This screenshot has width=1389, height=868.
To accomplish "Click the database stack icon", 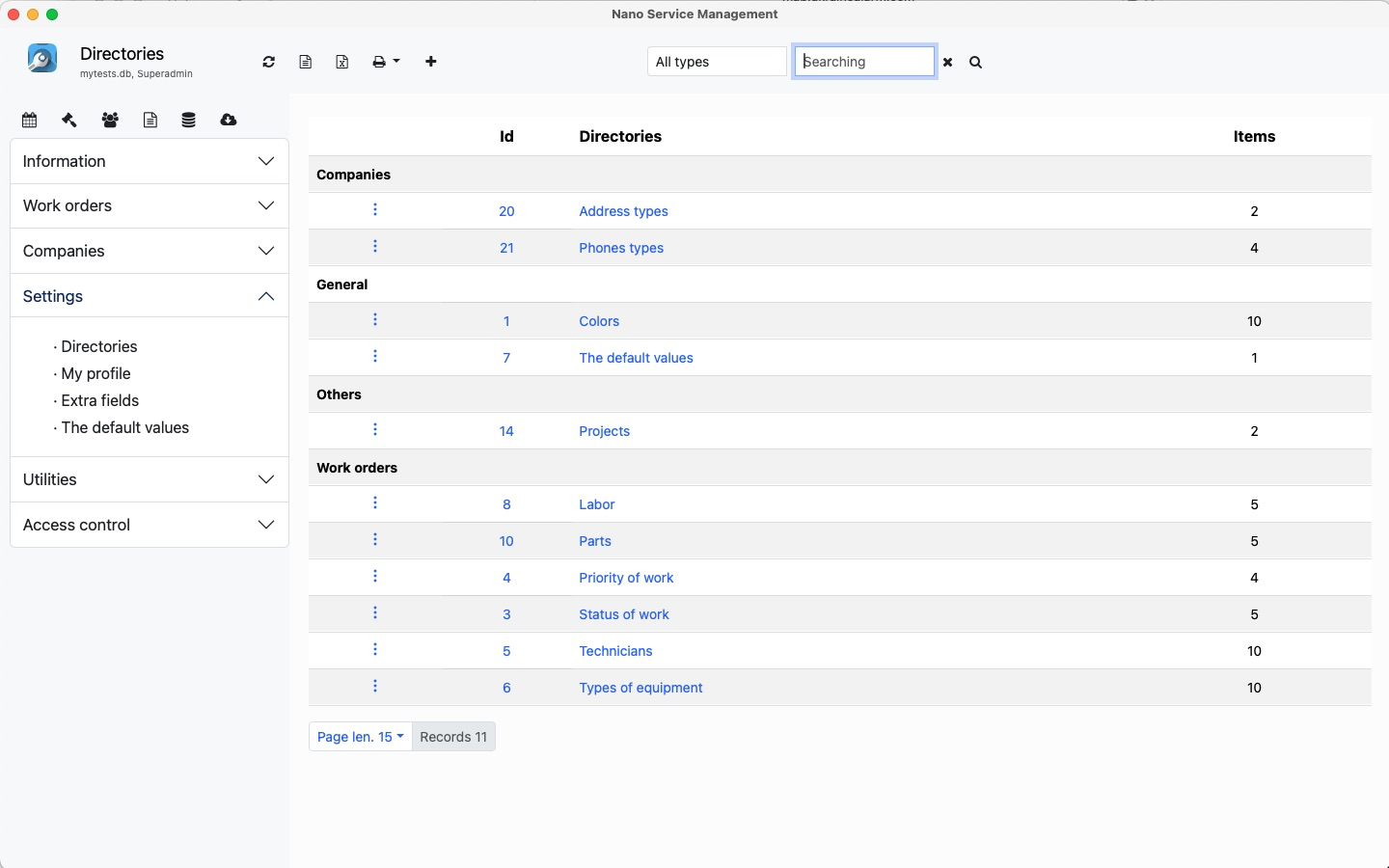I will (189, 120).
